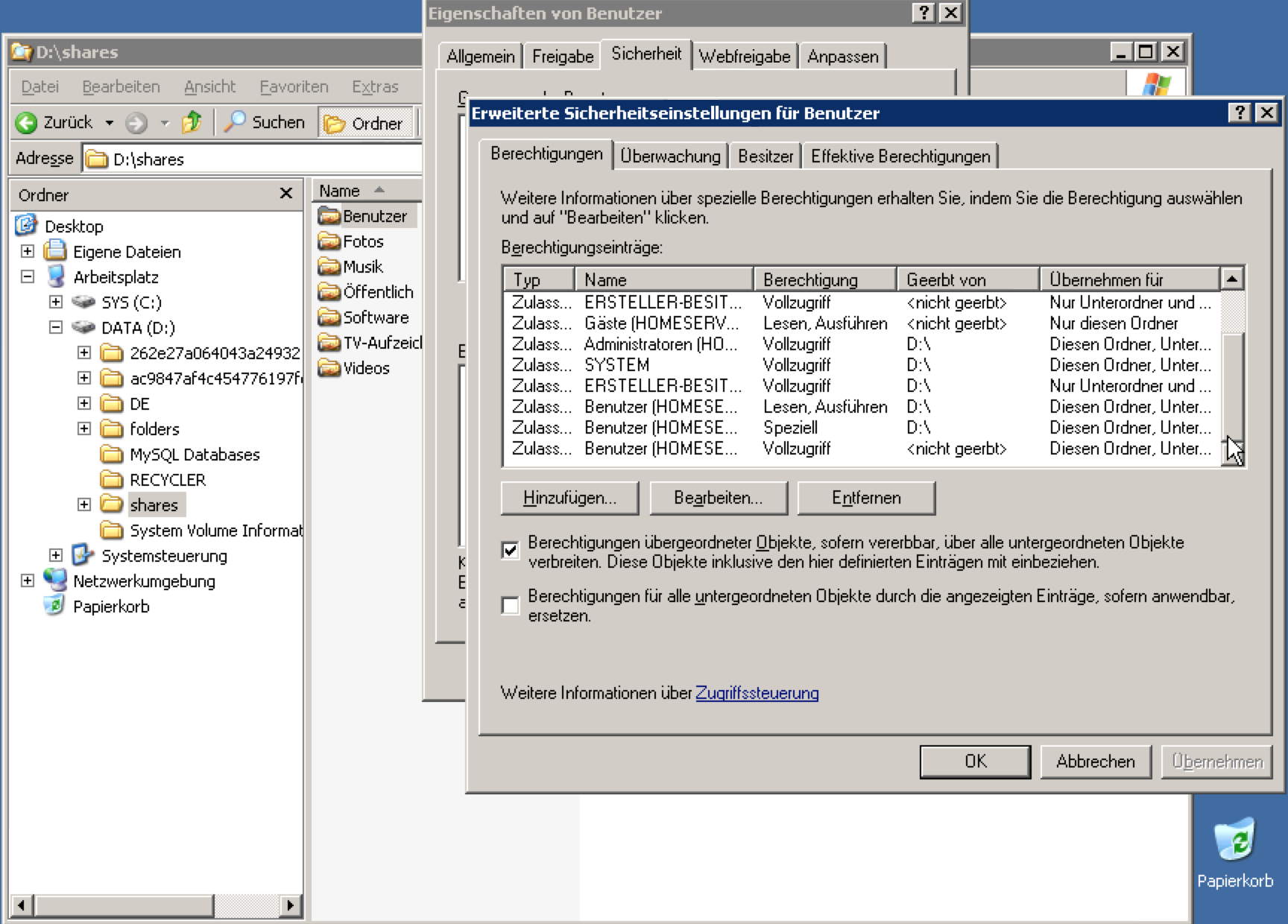Viewport: 1288px width, 924px height.
Task: Expand the SYS (C:) drive node
Action: pyautogui.click(x=56, y=302)
